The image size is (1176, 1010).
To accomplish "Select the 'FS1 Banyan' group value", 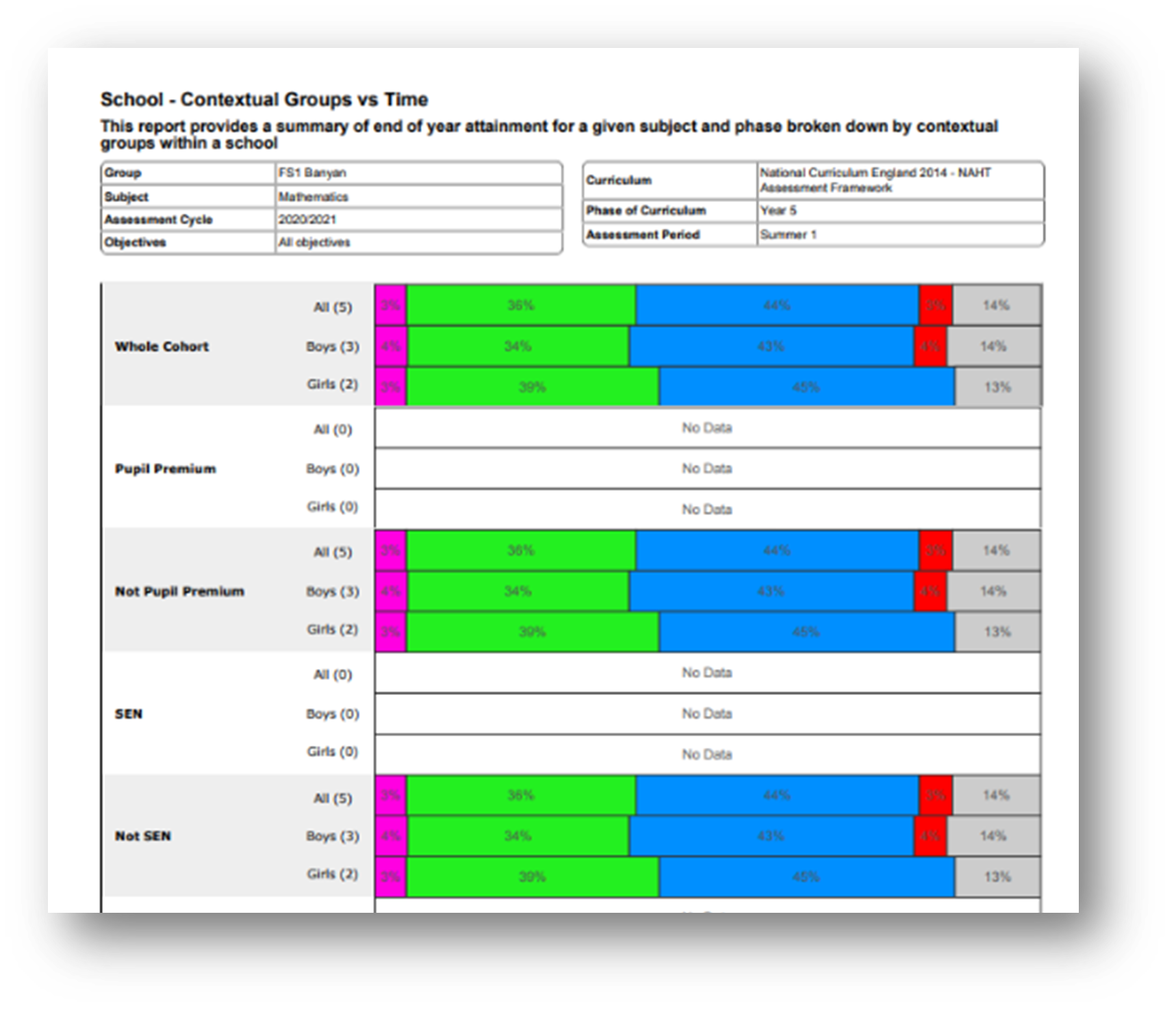I will 312,173.
